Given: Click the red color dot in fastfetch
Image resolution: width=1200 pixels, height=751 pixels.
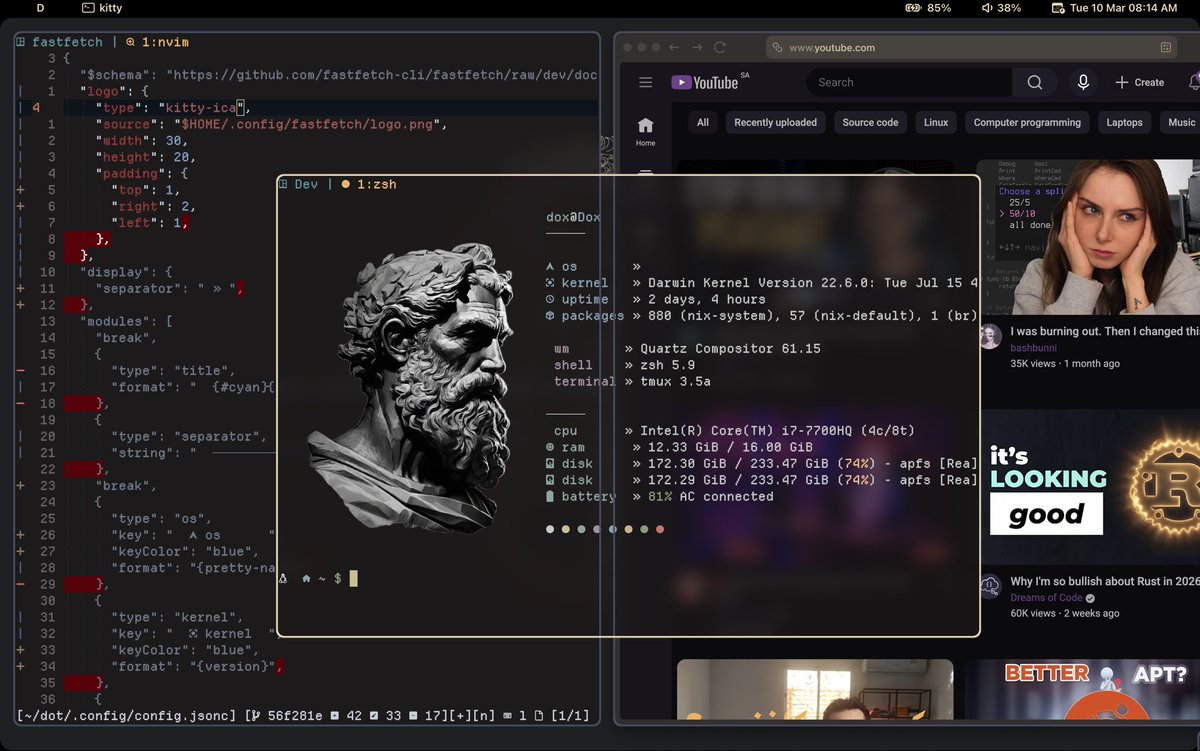Looking at the screenshot, I should point(661,529).
